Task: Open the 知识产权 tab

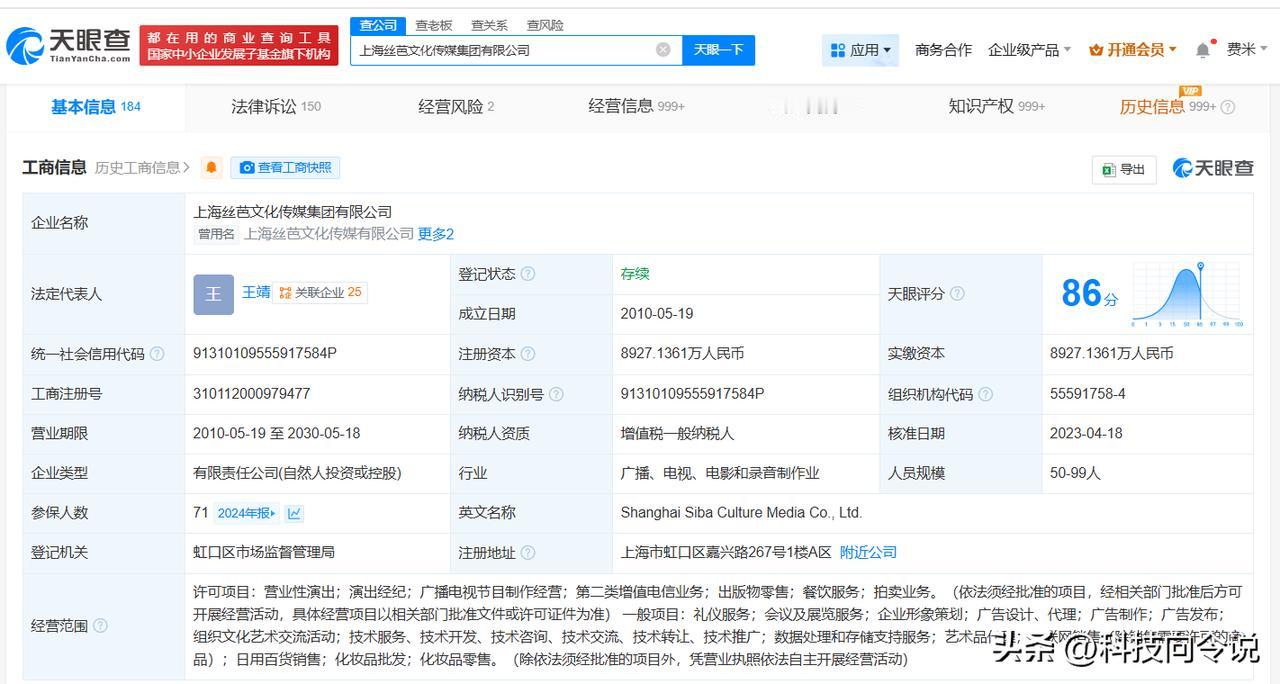Action: pyautogui.click(x=997, y=107)
